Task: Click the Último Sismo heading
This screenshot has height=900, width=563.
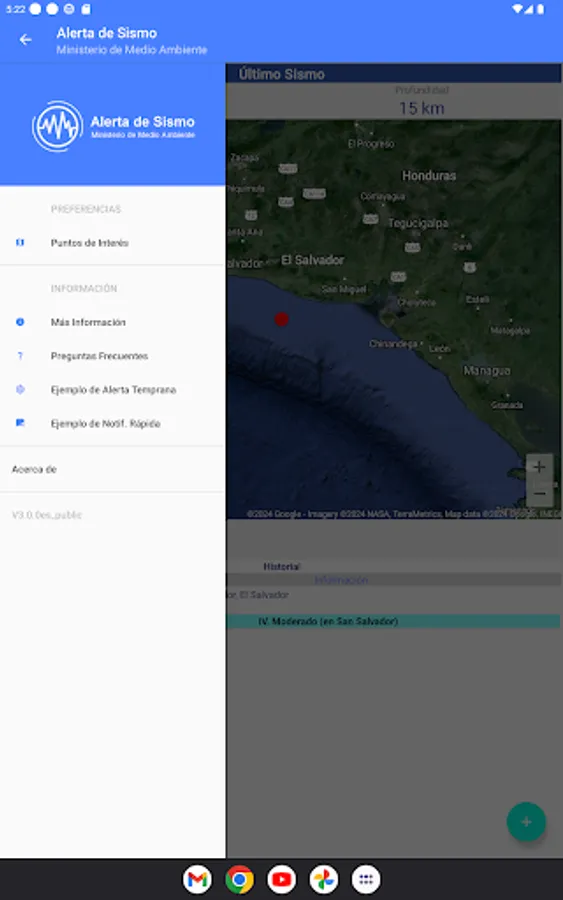Action: [x=282, y=74]
